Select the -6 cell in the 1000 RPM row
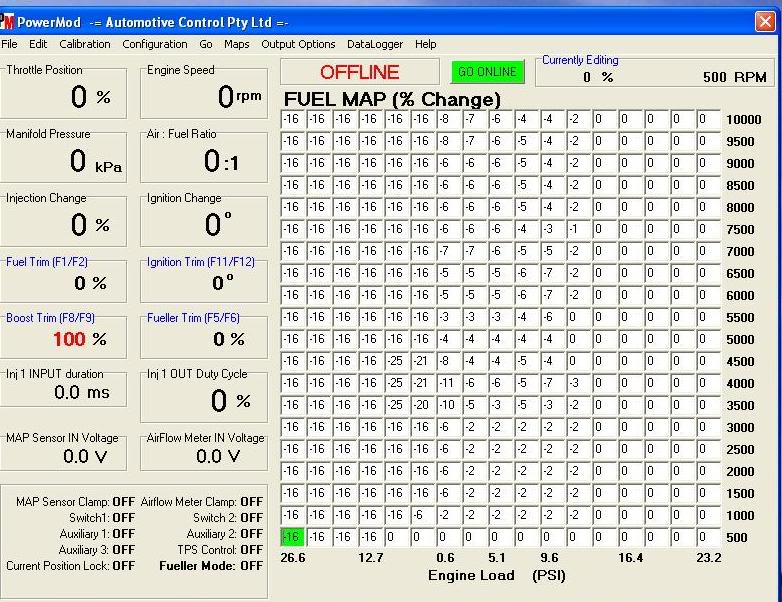Screen dimensions: 782x602 point(422,515)
